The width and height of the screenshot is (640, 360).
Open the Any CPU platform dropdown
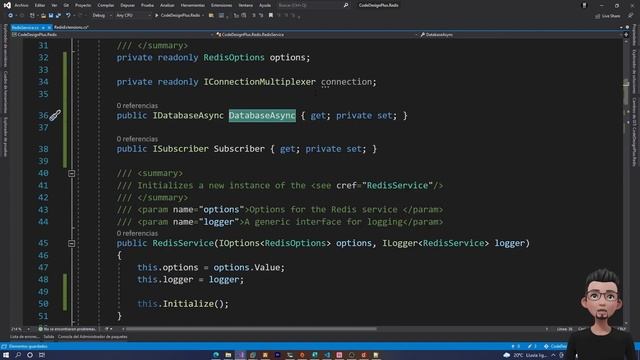pos(133,16)
